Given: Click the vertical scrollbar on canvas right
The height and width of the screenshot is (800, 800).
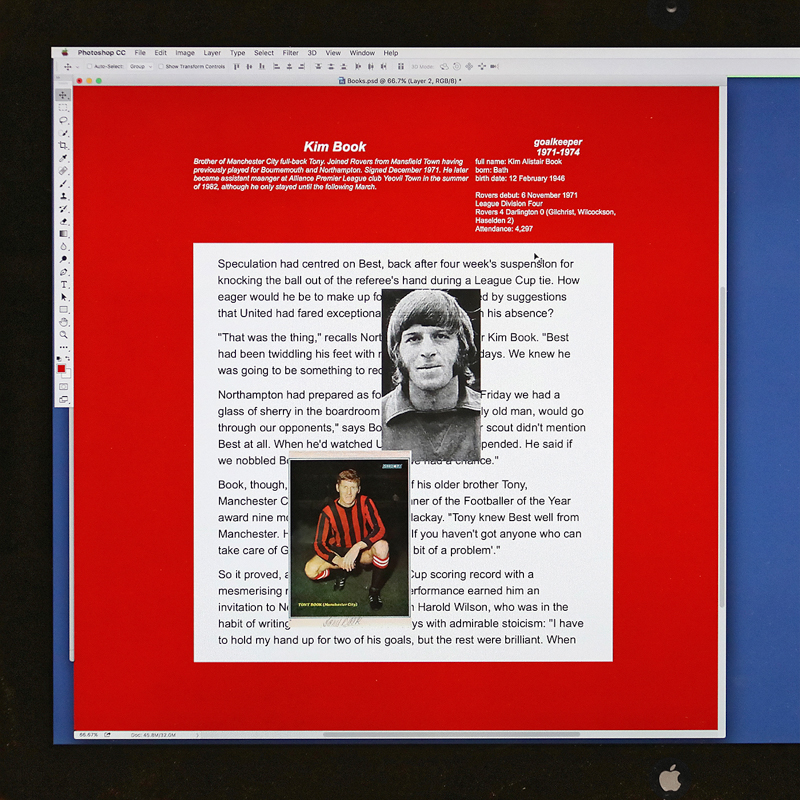Looking at the screenshot, I should (x=722, y=447).
